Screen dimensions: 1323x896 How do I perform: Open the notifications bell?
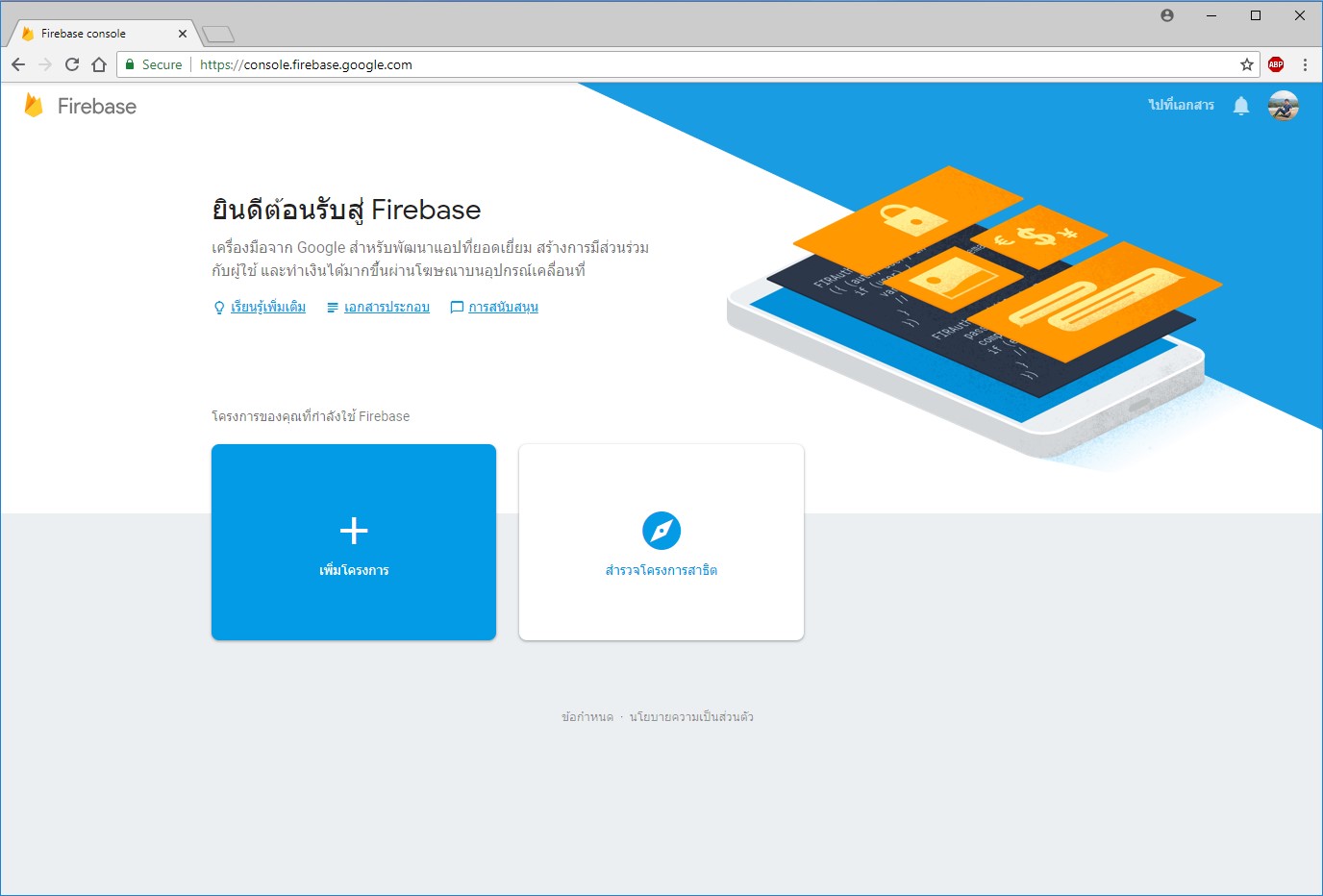pos(1240,106)
